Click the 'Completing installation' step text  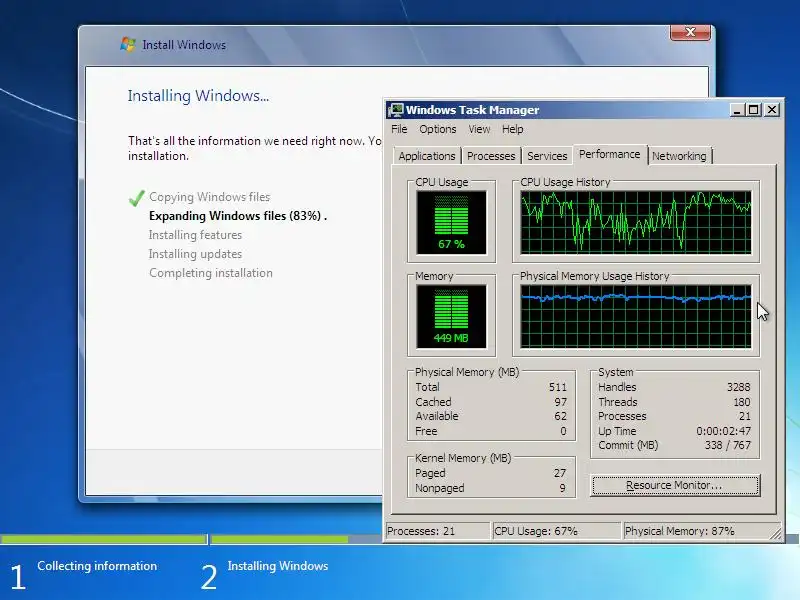tap(211, 273)
